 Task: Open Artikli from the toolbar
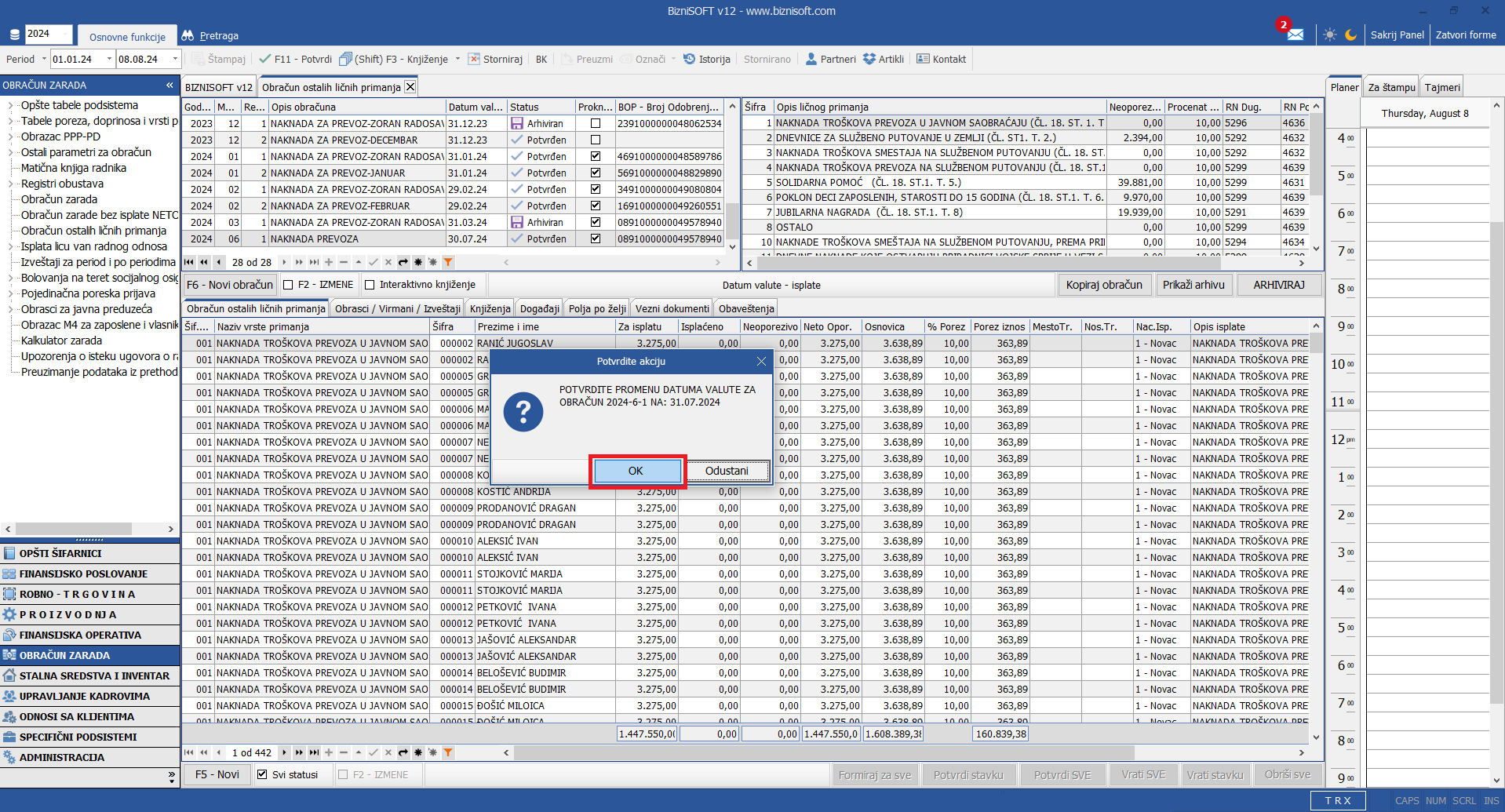click(x=869, y=59)
